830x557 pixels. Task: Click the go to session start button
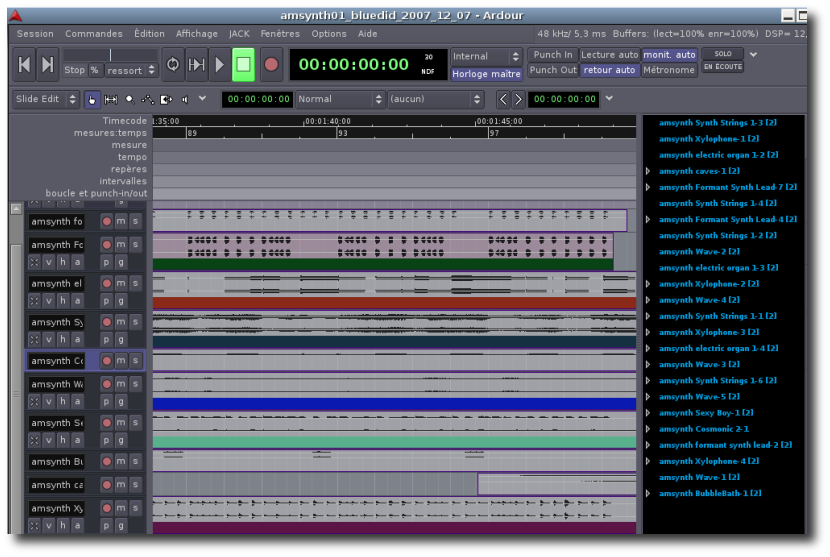click(x=25, y=65)
